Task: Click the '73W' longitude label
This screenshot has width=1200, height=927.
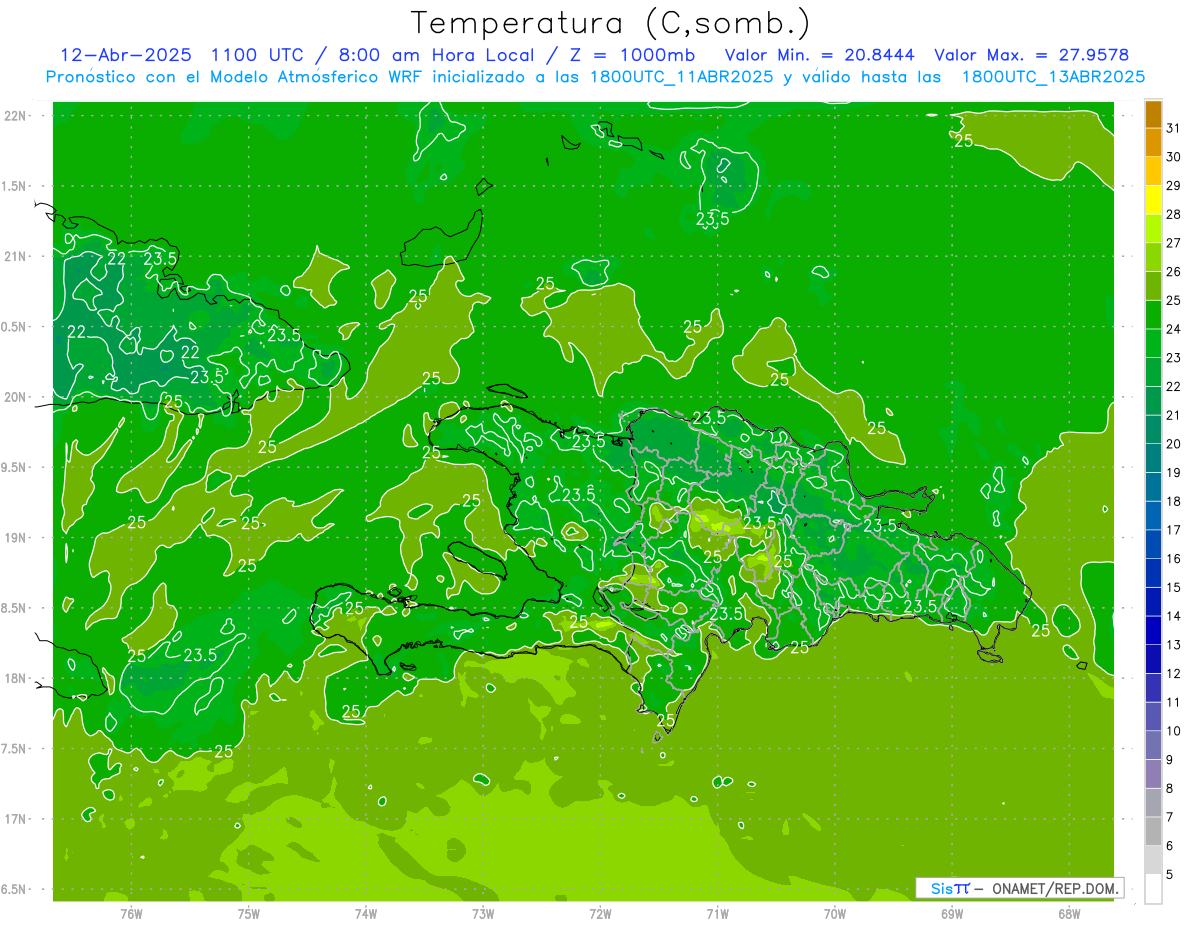Action: click(483, 913)
